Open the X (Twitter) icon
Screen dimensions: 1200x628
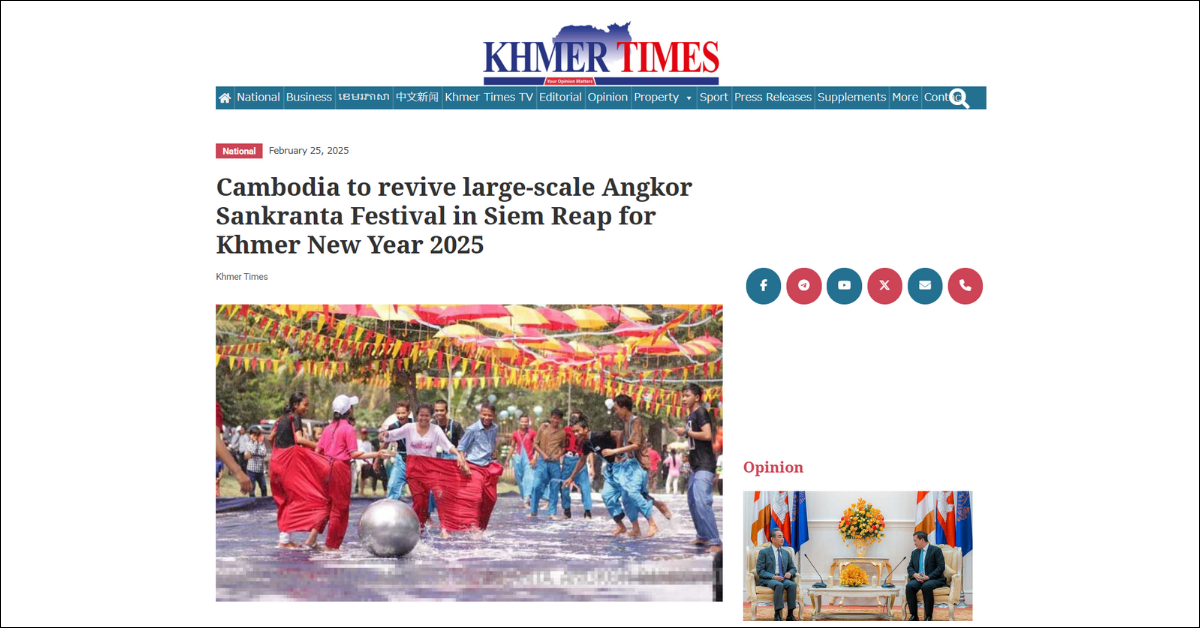coord(885,286)
